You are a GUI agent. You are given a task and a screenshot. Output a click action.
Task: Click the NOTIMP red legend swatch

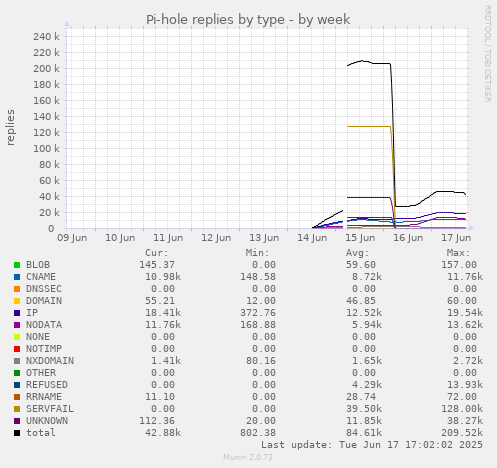coord(17,349)
